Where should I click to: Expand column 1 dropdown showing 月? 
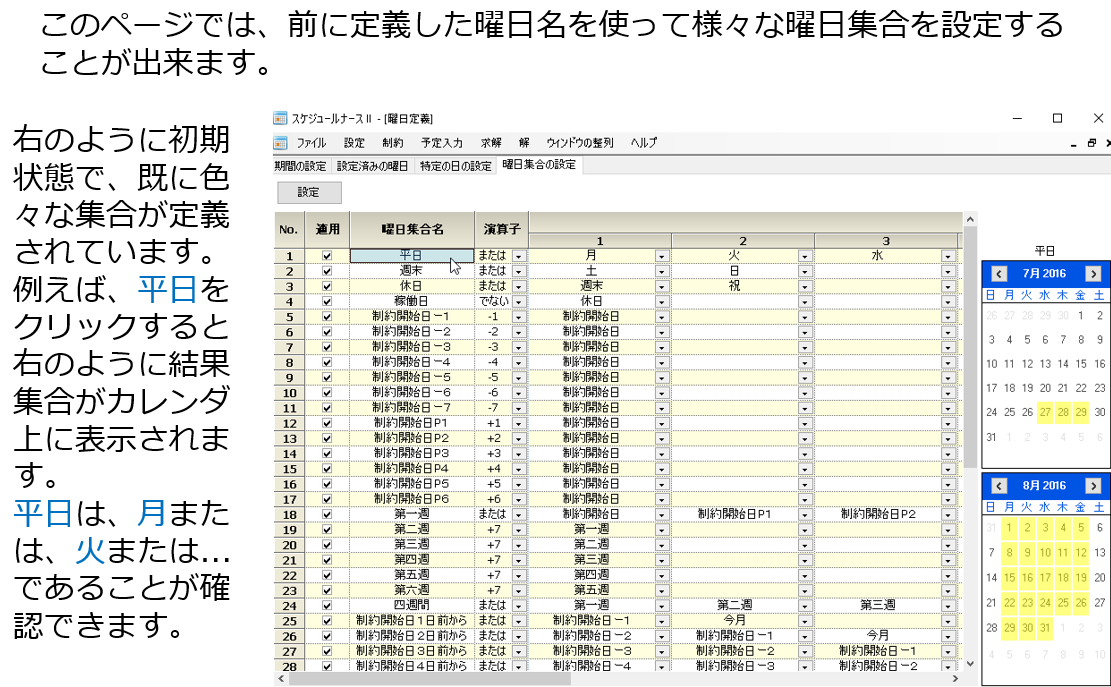662,256
